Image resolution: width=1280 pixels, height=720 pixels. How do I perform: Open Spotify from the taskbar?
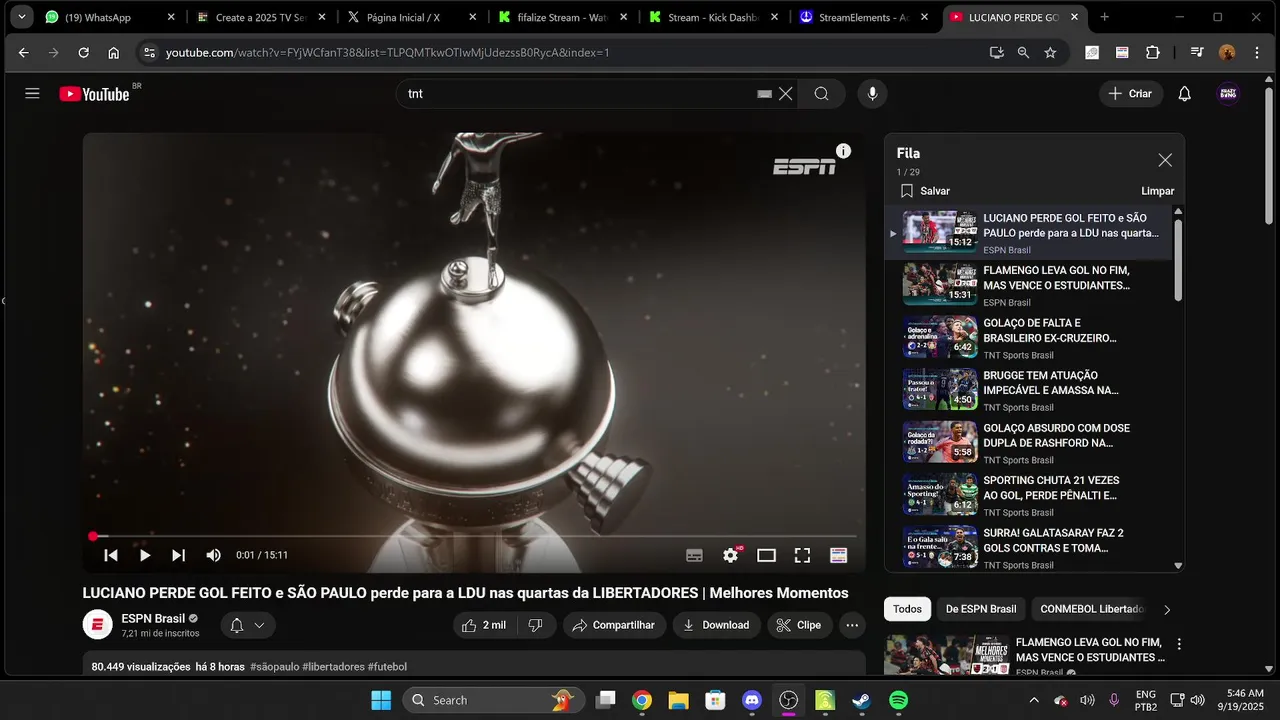[898, 700]
